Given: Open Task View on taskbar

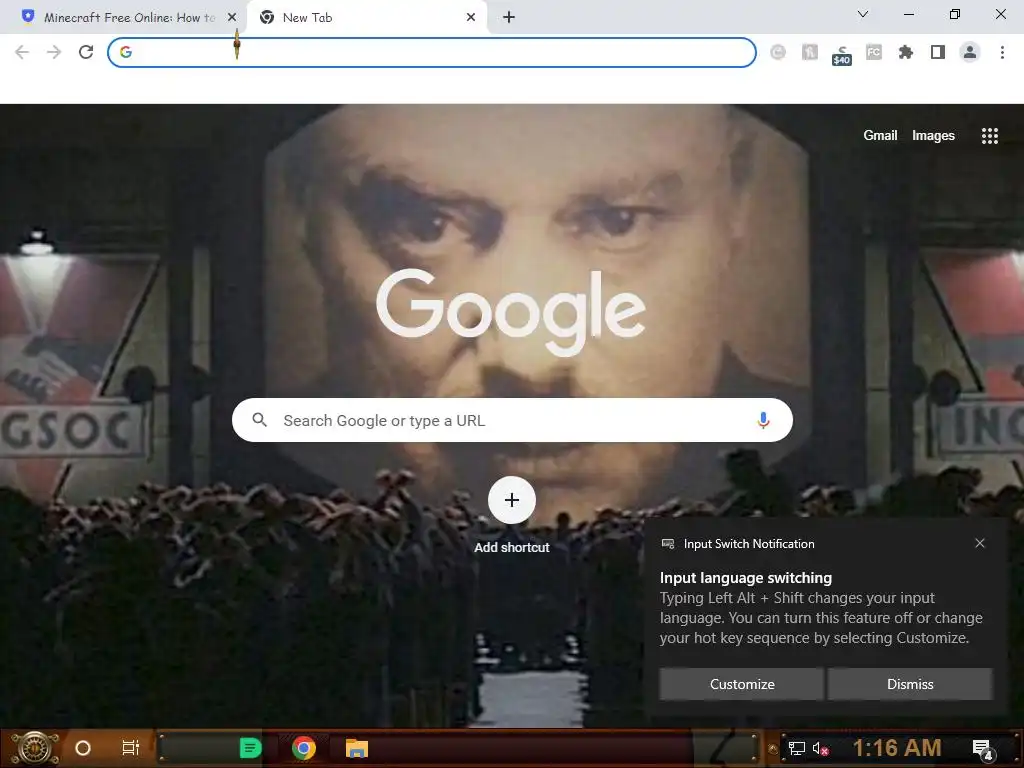Looking at the screenshot, I should (x=131, y=748).
